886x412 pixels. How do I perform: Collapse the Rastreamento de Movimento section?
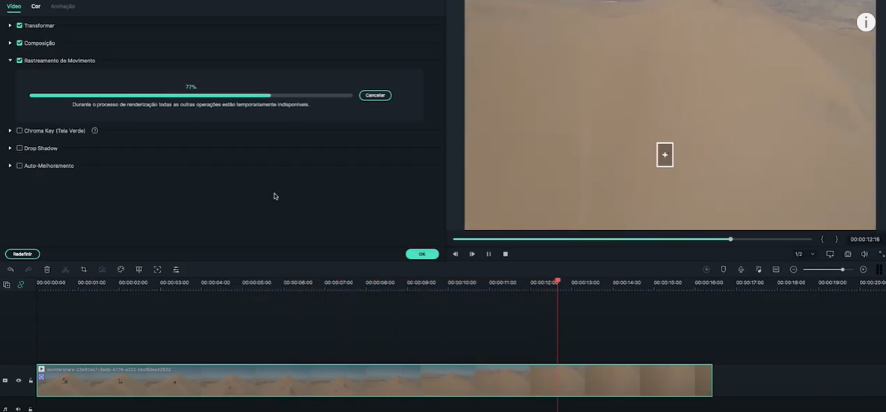10,61
